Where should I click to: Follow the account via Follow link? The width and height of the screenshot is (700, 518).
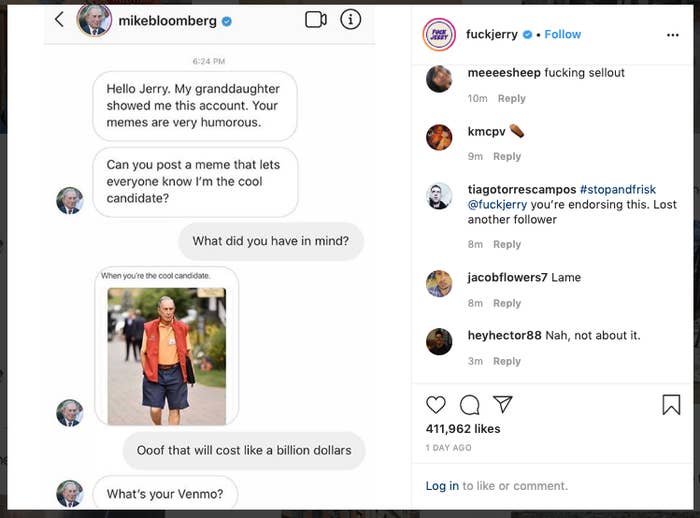563,34
